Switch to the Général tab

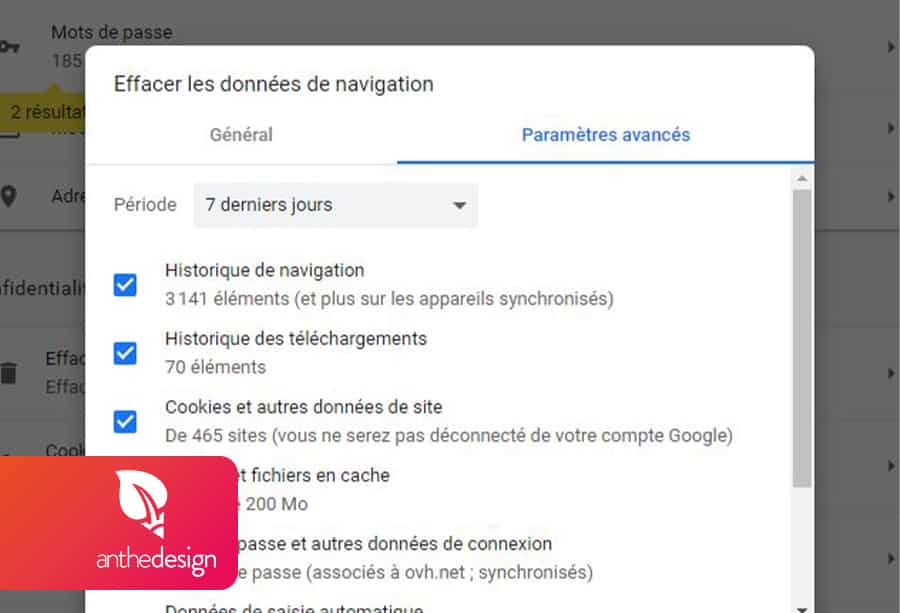click(241, 134)
